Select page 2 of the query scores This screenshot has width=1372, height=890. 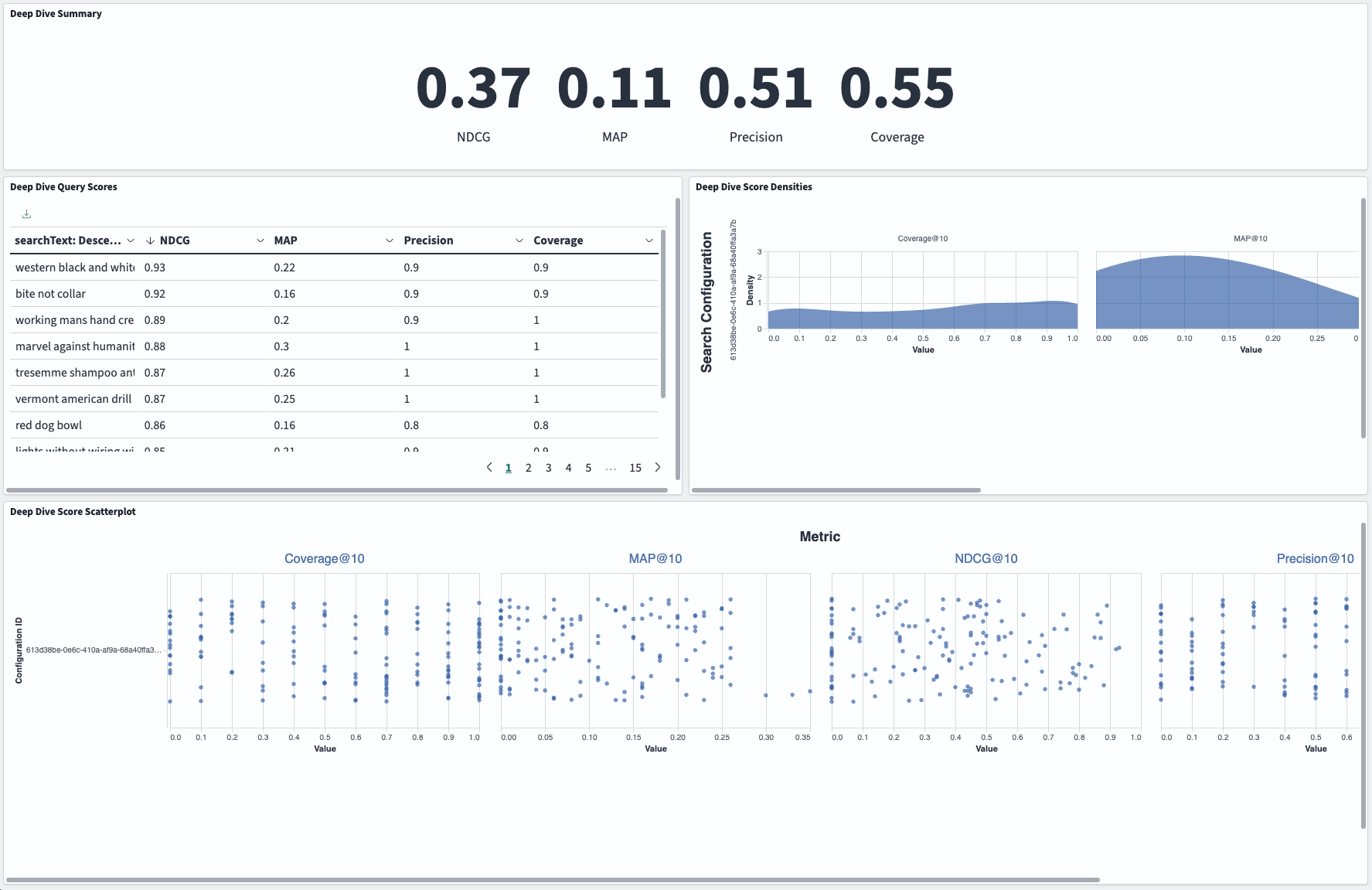(528, 467)
